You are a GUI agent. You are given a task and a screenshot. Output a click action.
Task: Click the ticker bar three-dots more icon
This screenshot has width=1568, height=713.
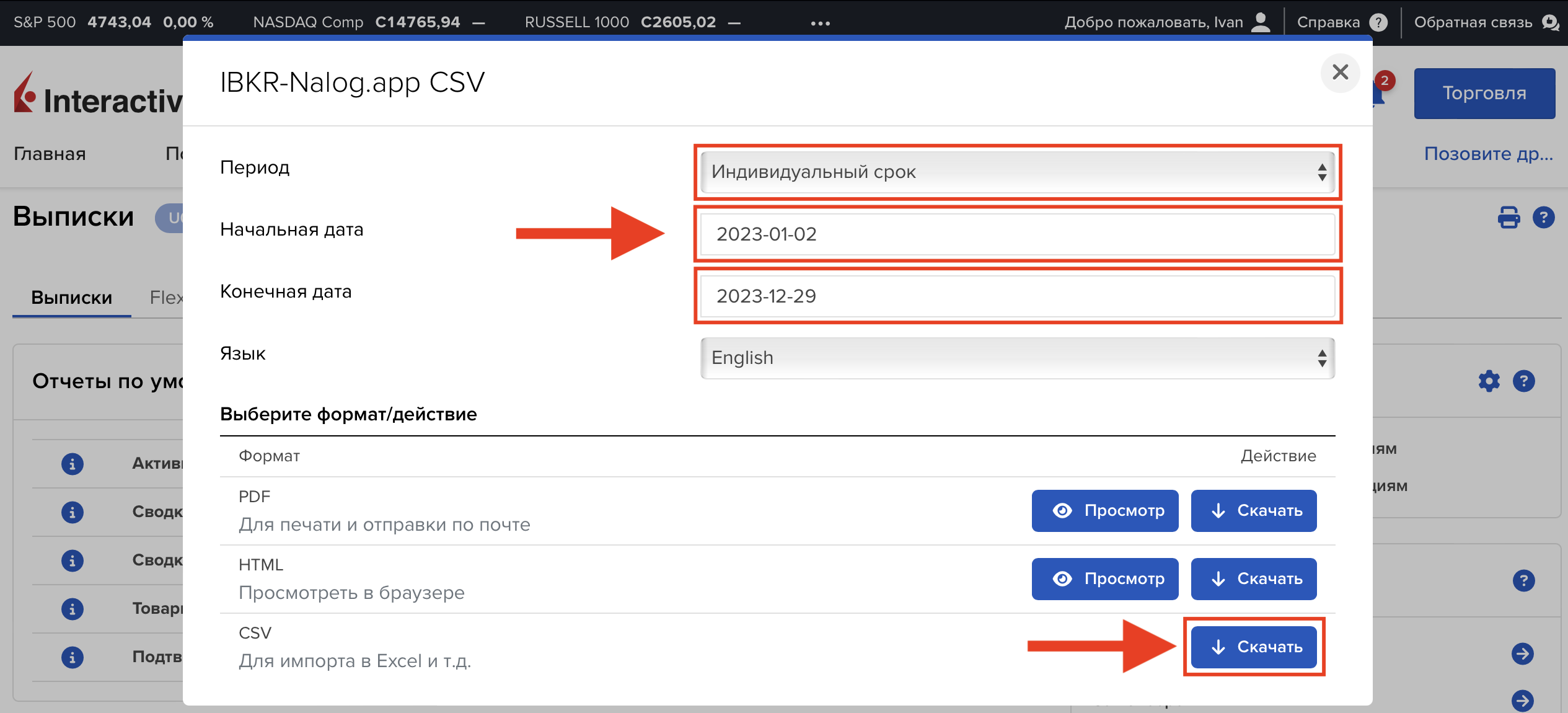click(x=820, y=23)
